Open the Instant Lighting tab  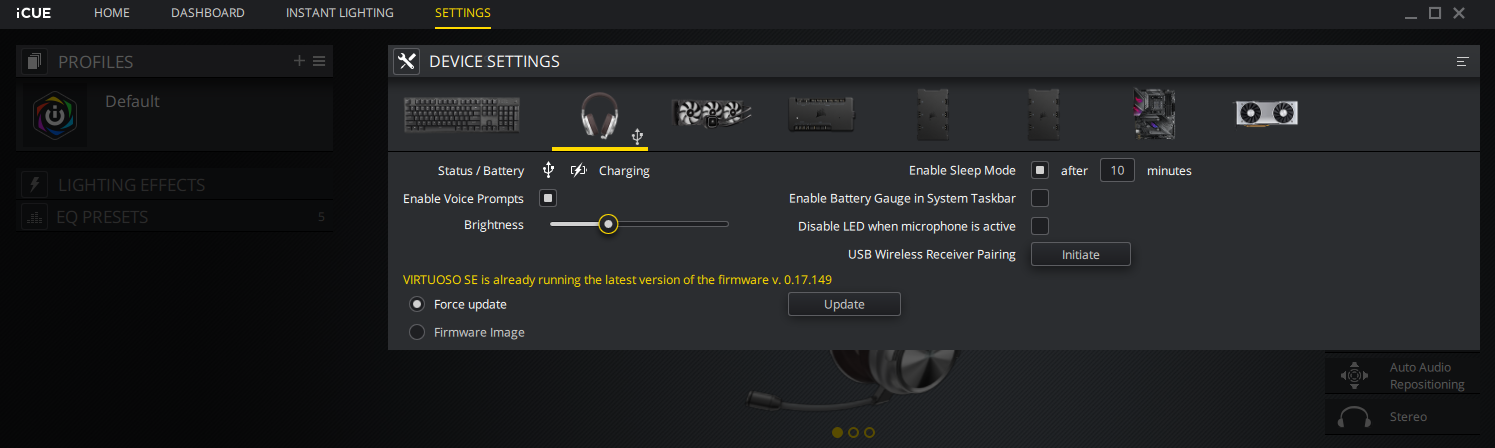(x=340, y=13)
